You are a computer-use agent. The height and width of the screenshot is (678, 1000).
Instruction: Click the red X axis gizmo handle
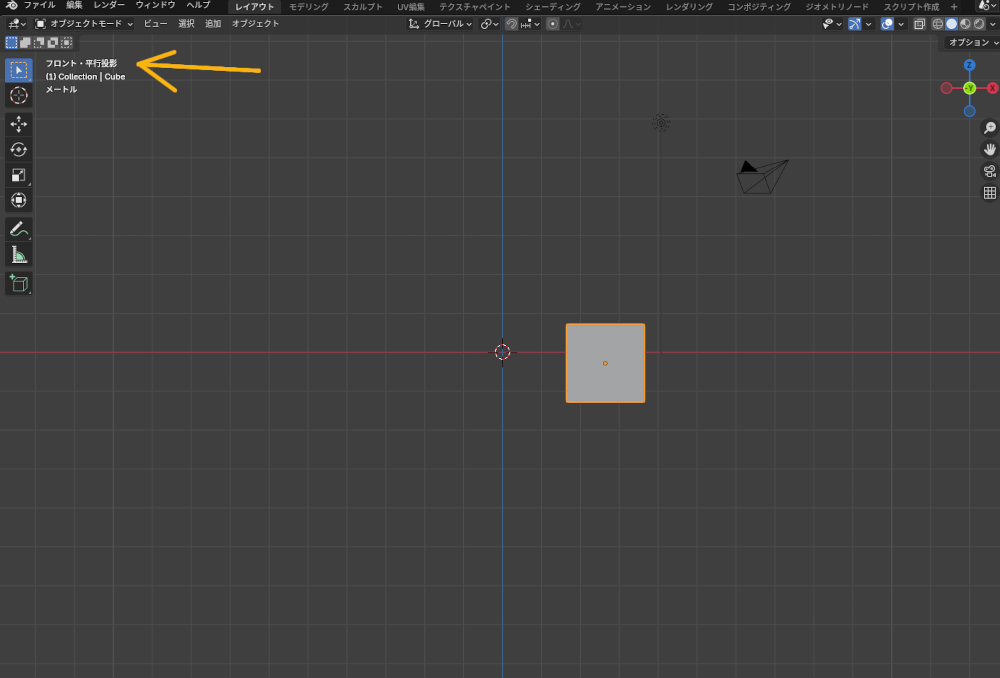[x=992, y=88]
